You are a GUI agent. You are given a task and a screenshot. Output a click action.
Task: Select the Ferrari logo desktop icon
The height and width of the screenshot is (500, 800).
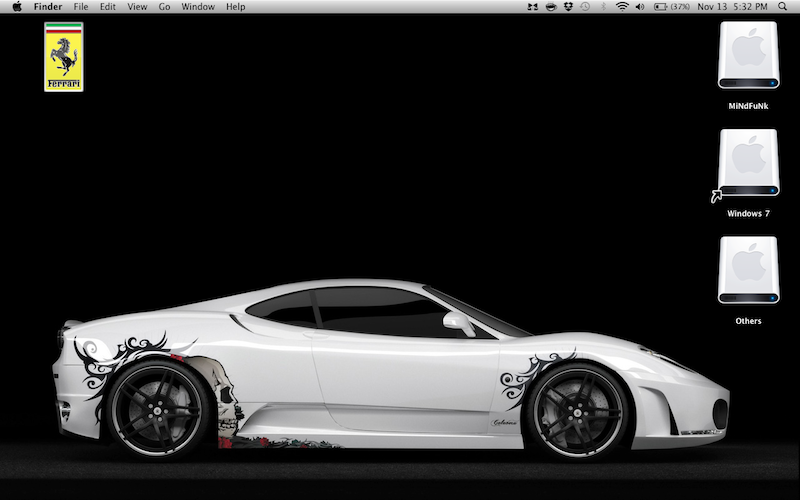click(64, 57)
